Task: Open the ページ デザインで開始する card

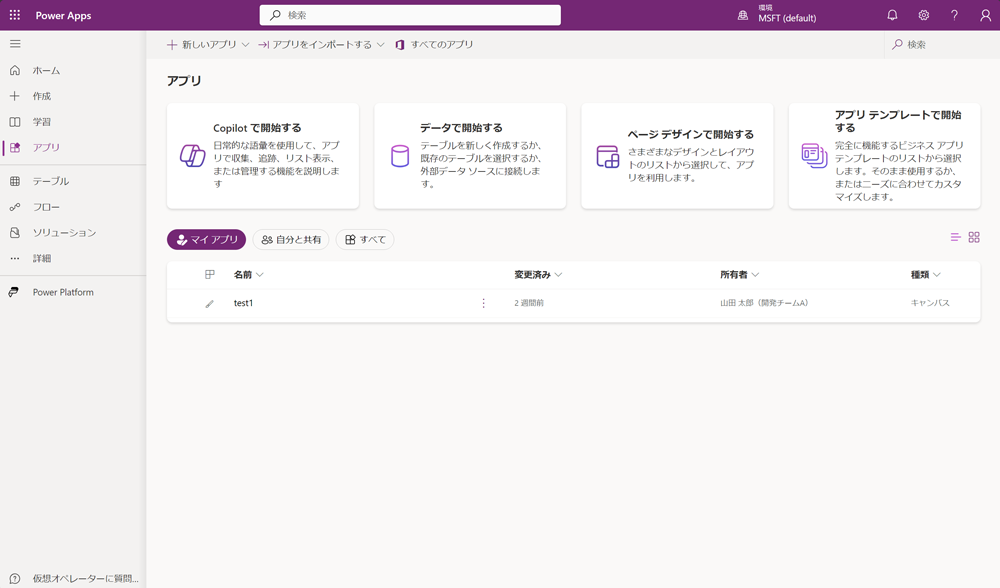Action: (x=677, y=156)
